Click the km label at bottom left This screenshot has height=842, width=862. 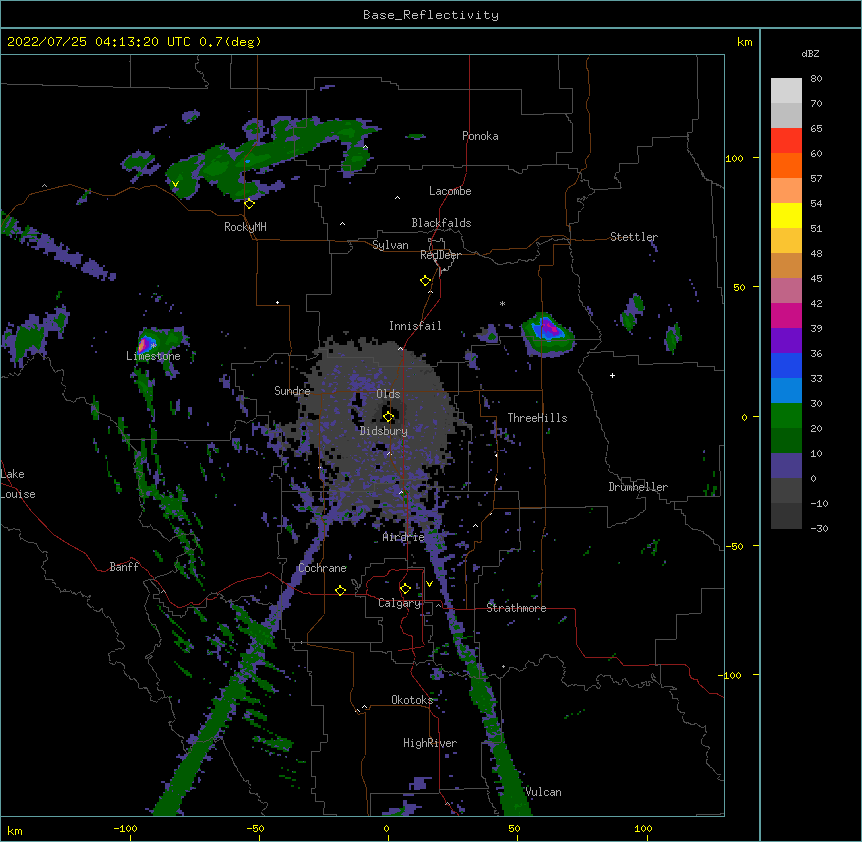(x=15, y=830)
